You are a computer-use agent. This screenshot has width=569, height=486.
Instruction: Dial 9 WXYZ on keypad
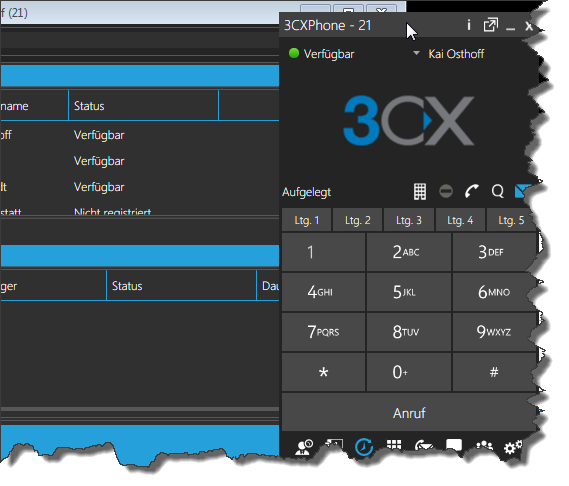pyautogui.click(x=494, y=332)
